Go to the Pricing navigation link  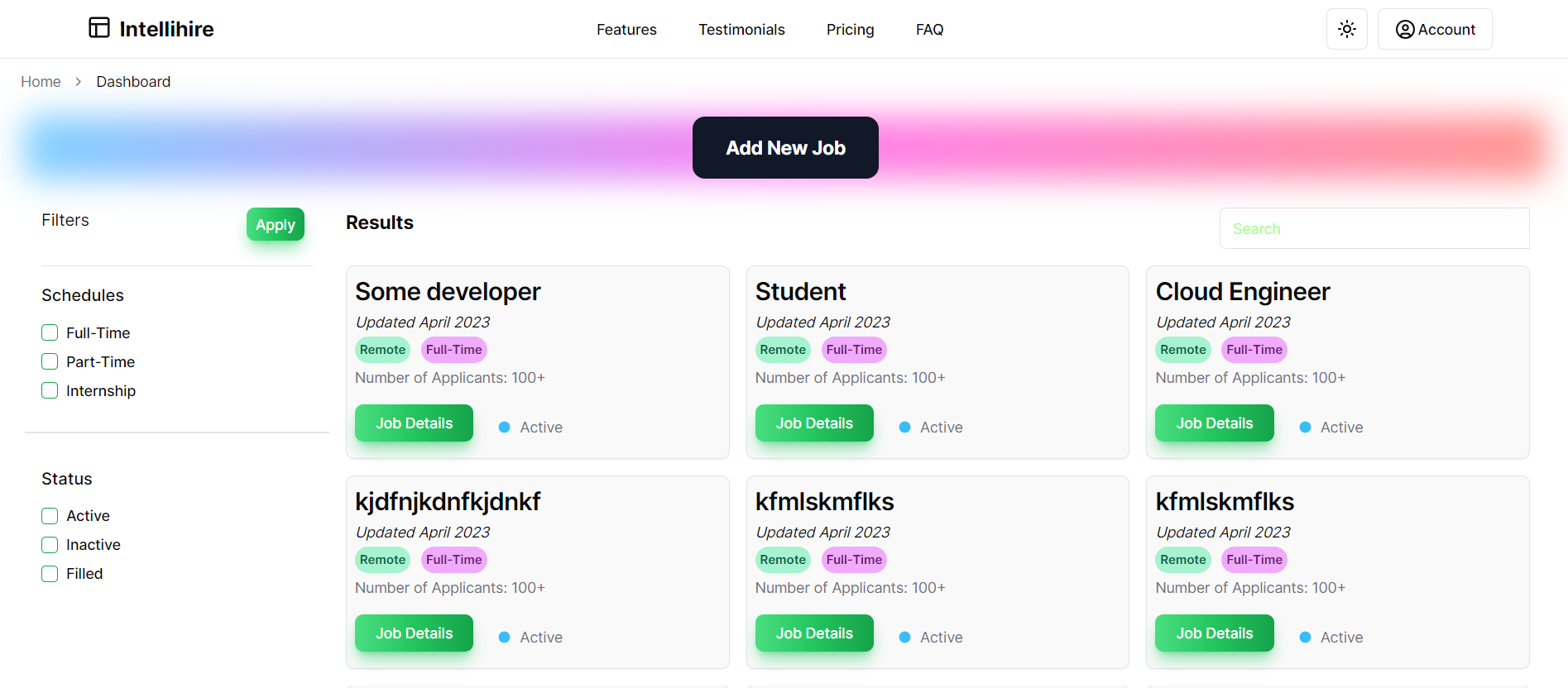coord(850,30)
